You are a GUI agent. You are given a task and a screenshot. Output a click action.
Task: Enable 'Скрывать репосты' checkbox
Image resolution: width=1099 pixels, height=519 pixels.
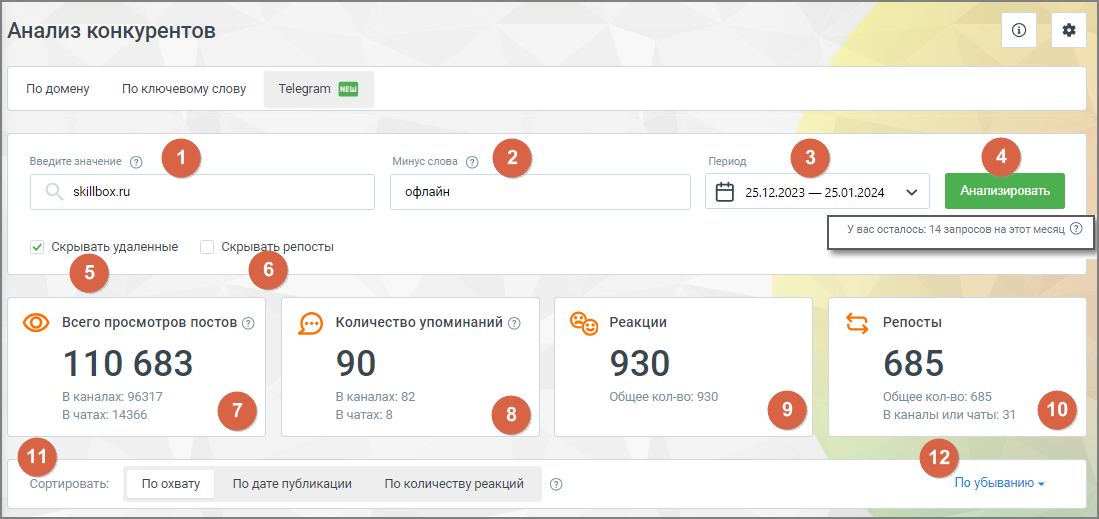pyautogui.click(x=207, y=247)
